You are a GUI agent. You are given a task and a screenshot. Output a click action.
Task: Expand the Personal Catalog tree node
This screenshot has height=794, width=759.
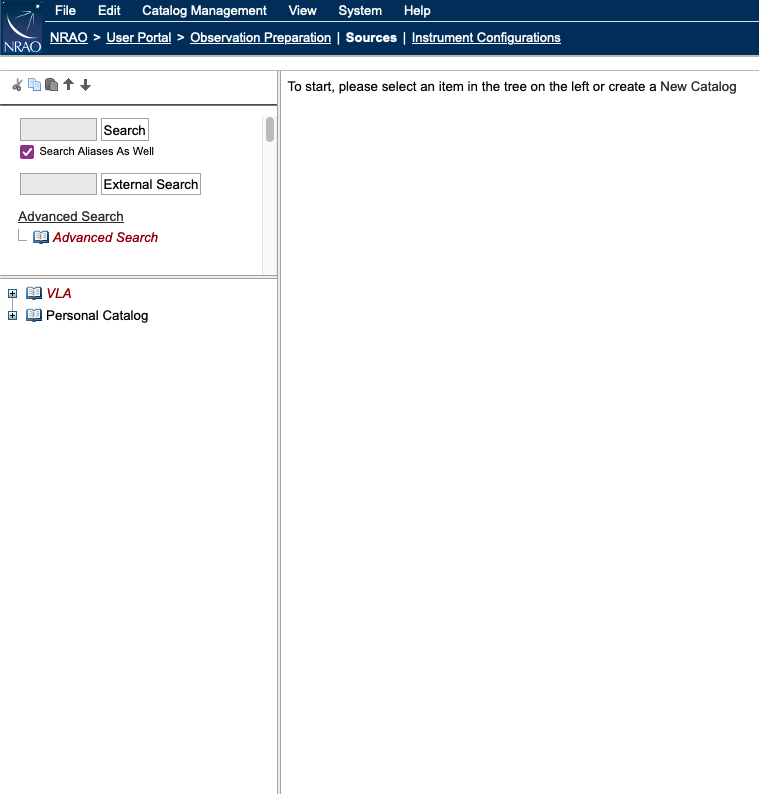(12, 316)
